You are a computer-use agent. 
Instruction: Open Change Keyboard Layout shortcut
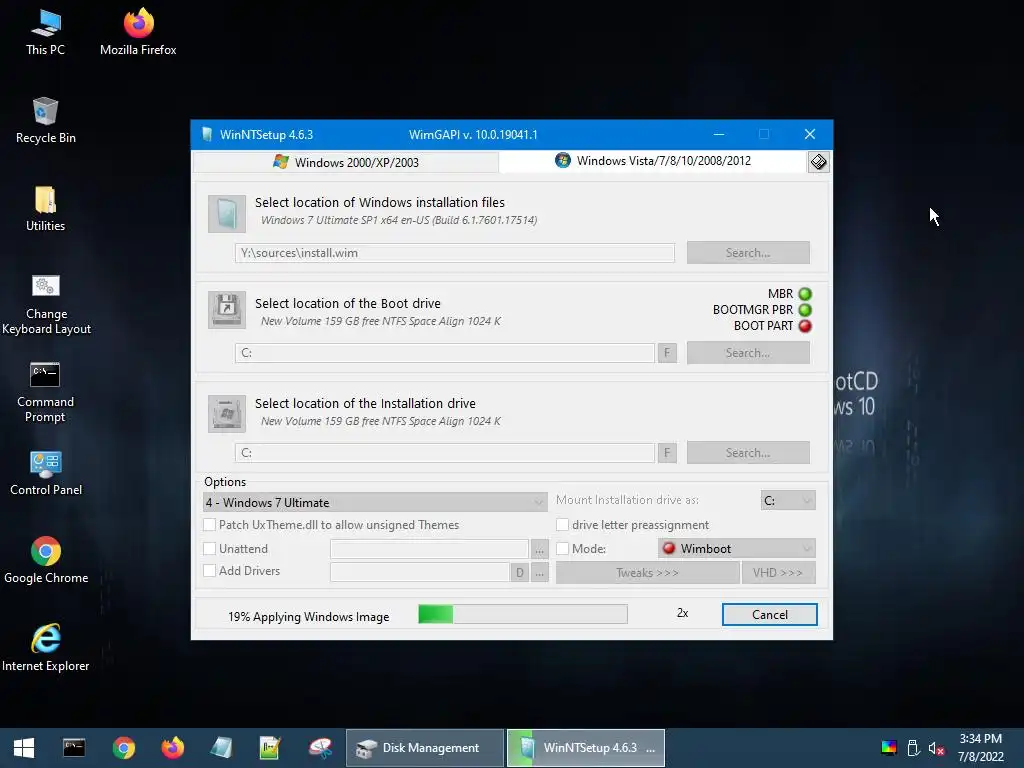(46, 304)
